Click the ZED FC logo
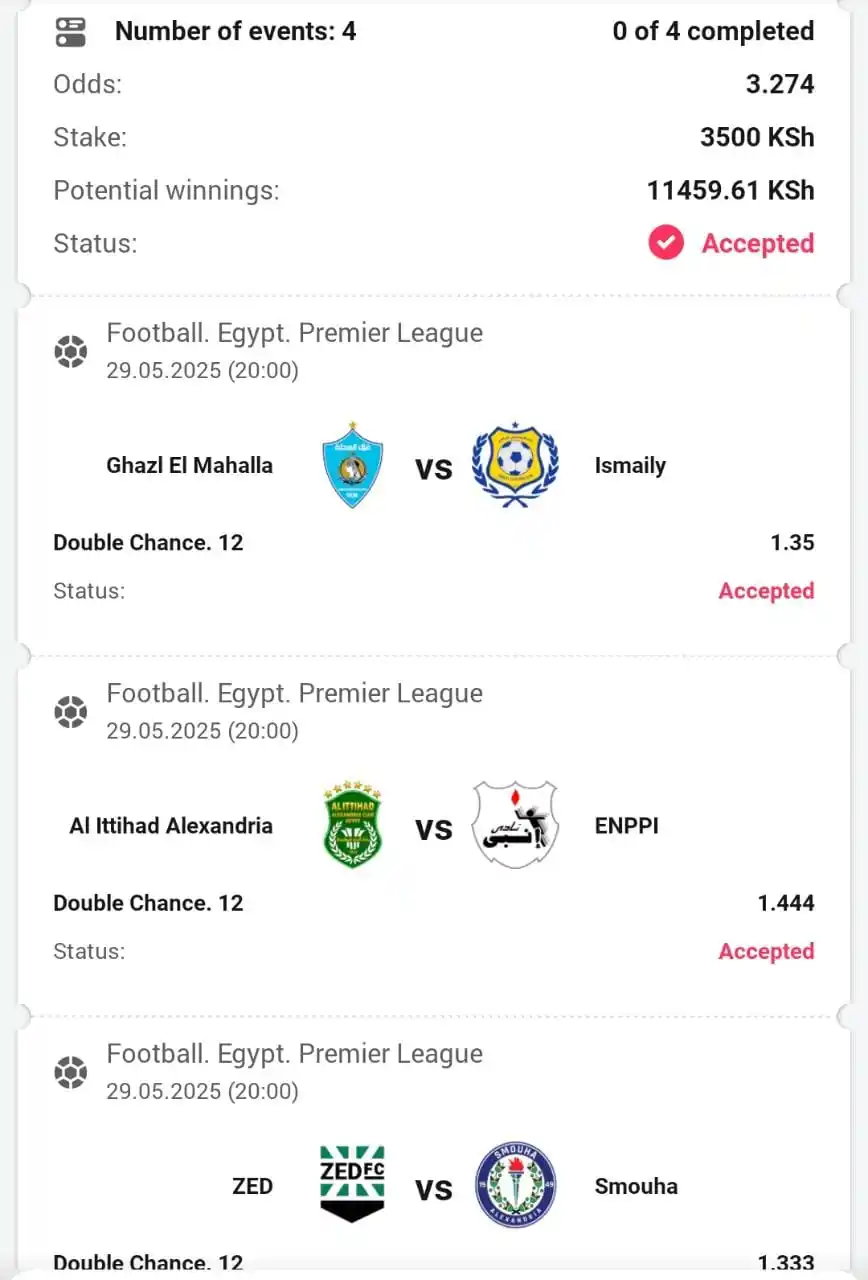The width and height of the screenshot is (868, 1280). pos(353,1185)
